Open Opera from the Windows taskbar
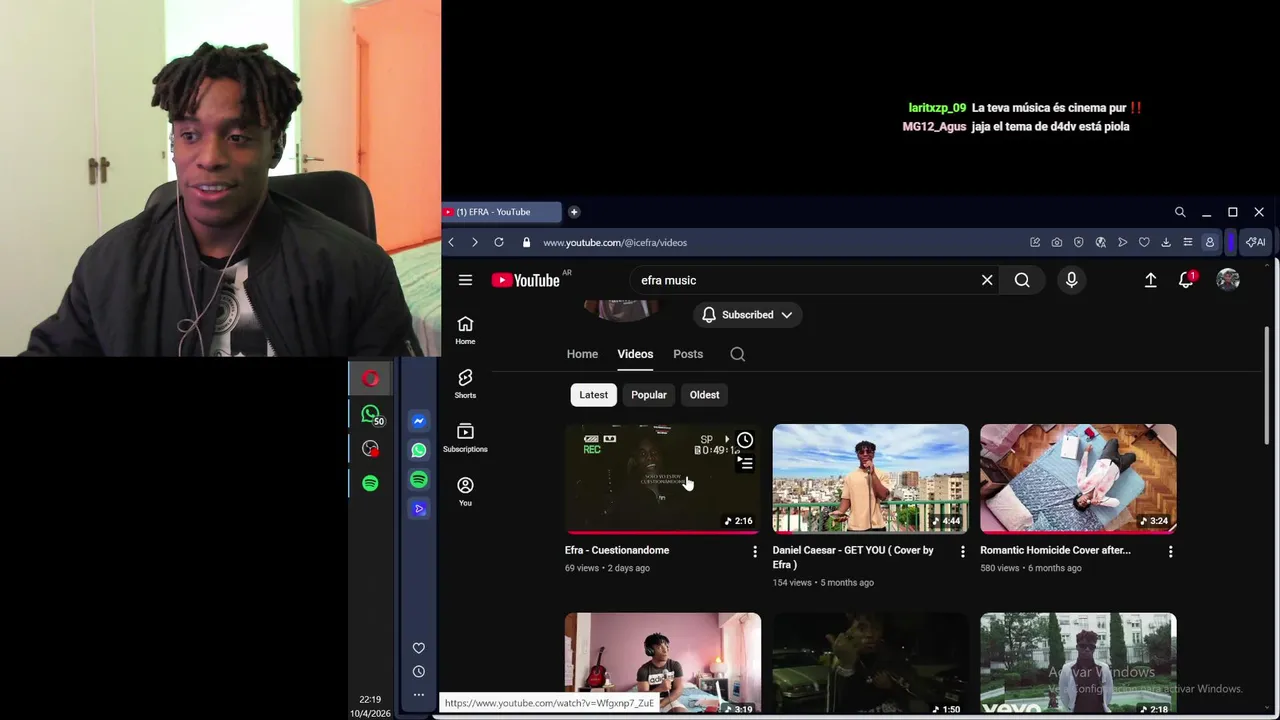Screen dimensions: 1280x720 (x=371, y=379)
